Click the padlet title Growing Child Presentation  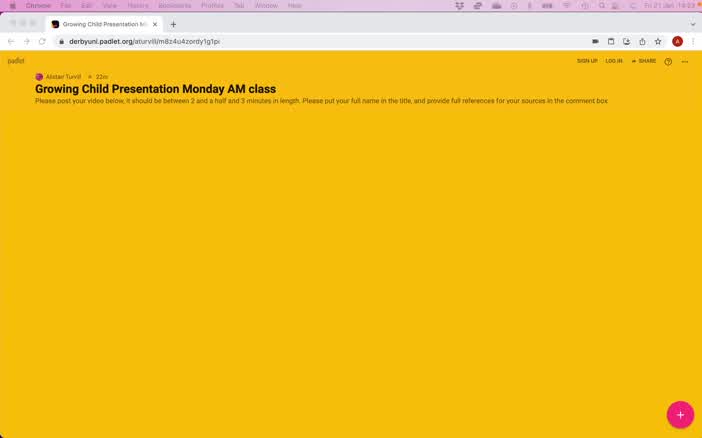(x=155, y=89)
